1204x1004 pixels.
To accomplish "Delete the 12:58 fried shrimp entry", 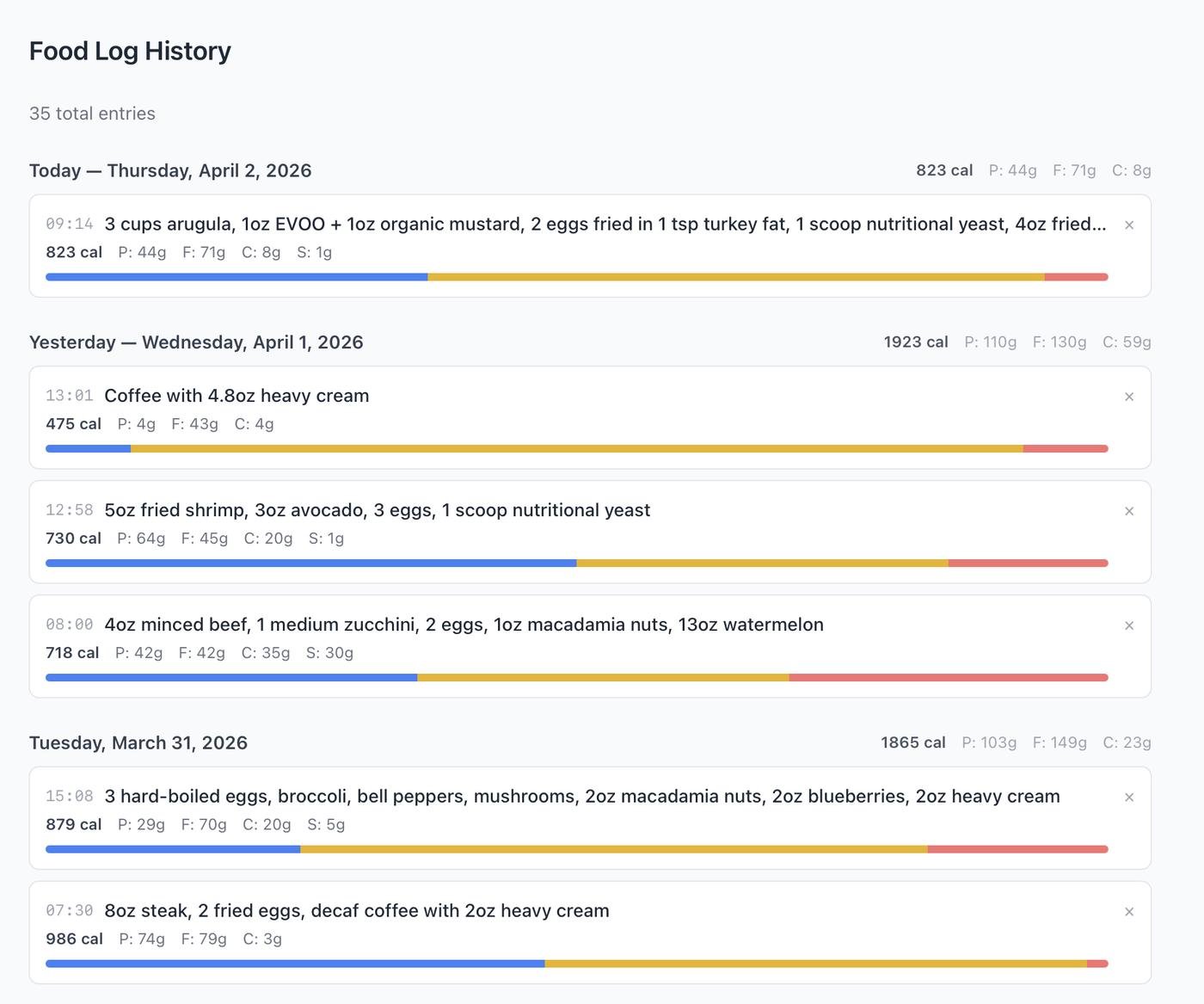I will [x=1129, y=511].
